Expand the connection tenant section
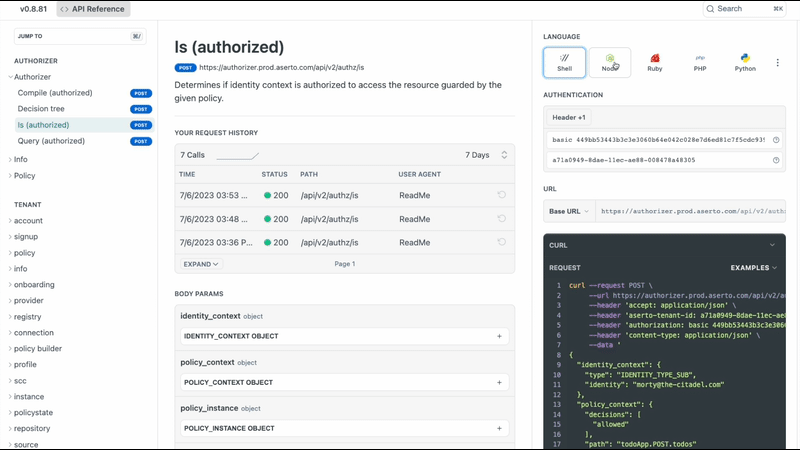800x450 pixels. coord(10,332)
